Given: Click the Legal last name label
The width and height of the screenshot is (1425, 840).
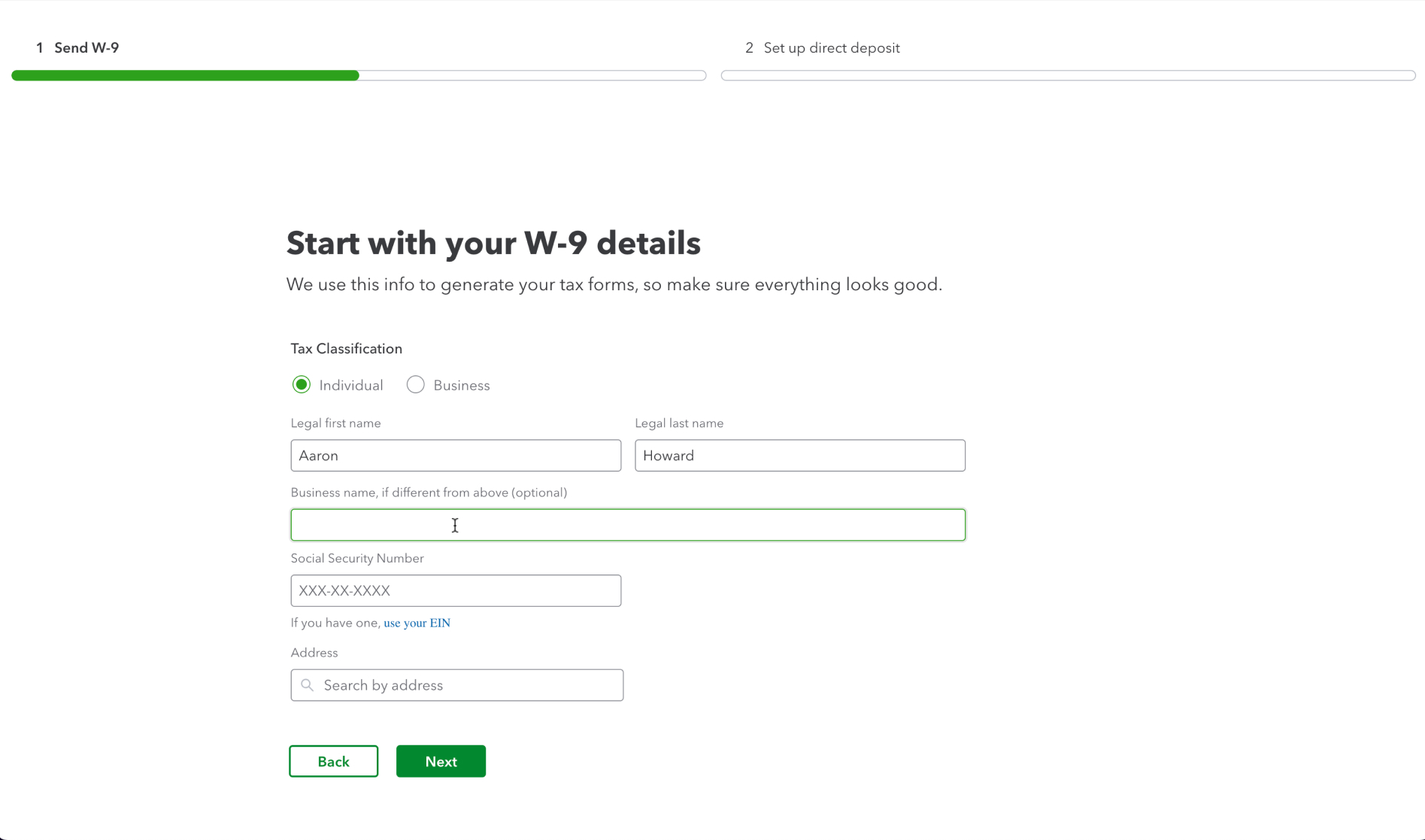Looking at the screenshot, I should point(678,423).
